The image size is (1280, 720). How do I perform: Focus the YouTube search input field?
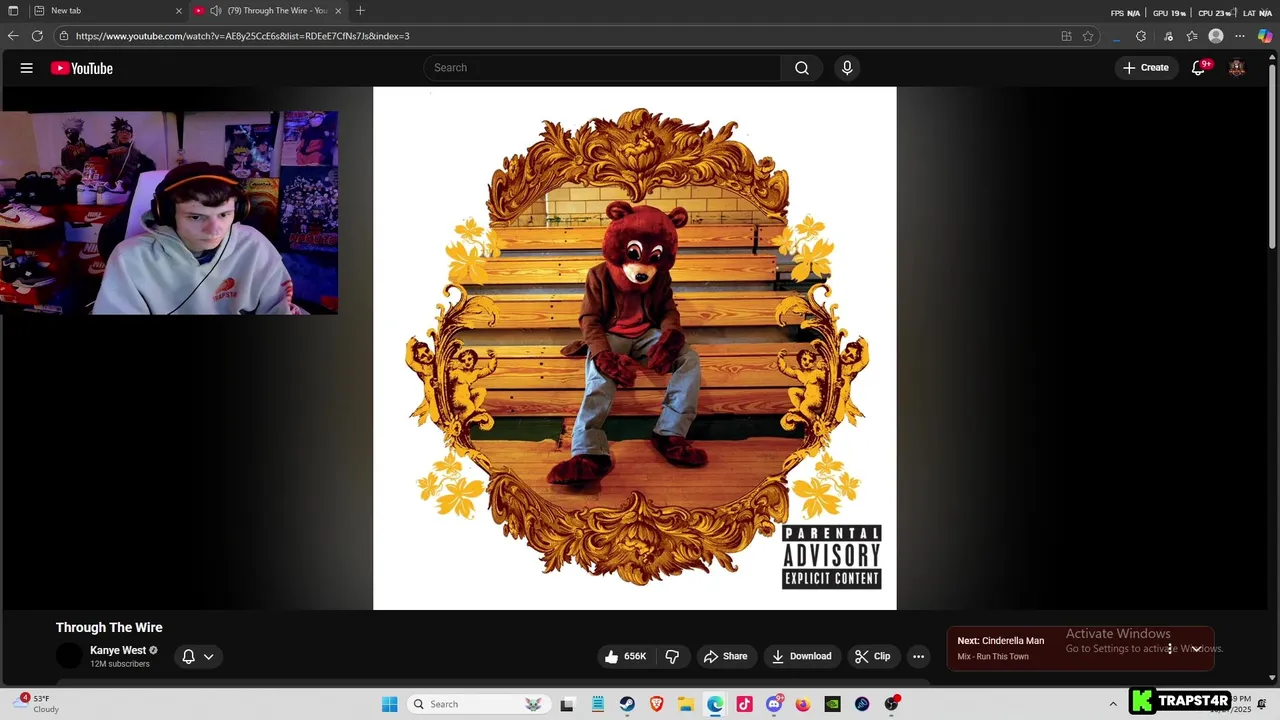click(x=603, y=68)
